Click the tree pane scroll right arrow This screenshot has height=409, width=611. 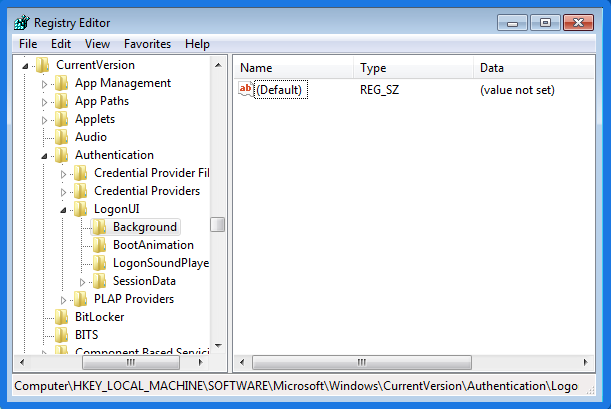pyautogui.click(x=201, y=362)
